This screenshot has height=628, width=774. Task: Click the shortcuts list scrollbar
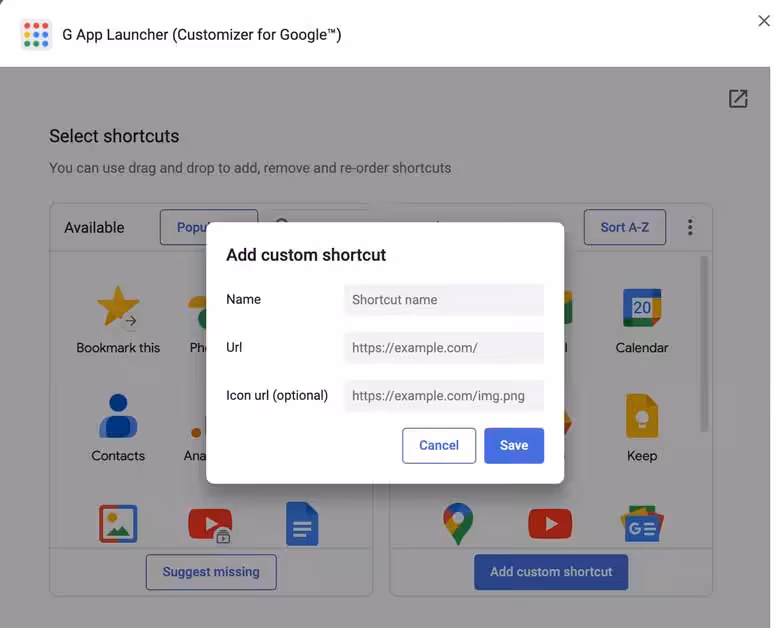704,344
